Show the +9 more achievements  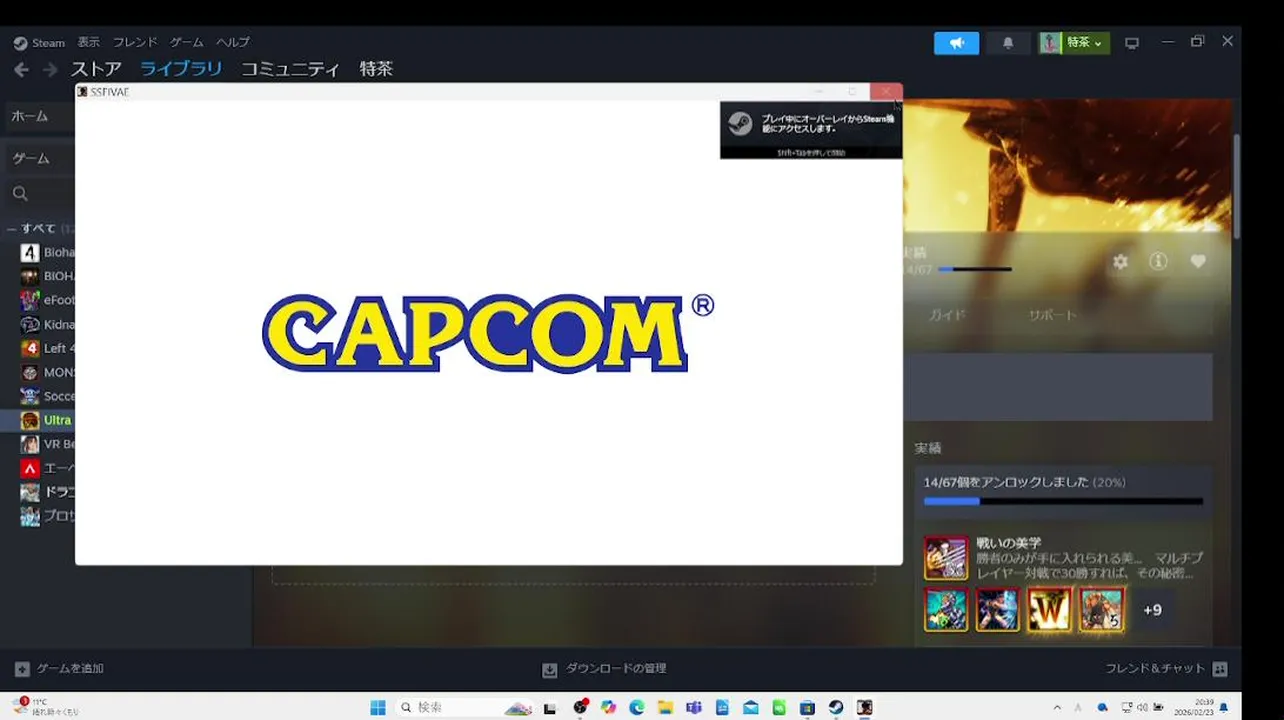point(1152,609)
